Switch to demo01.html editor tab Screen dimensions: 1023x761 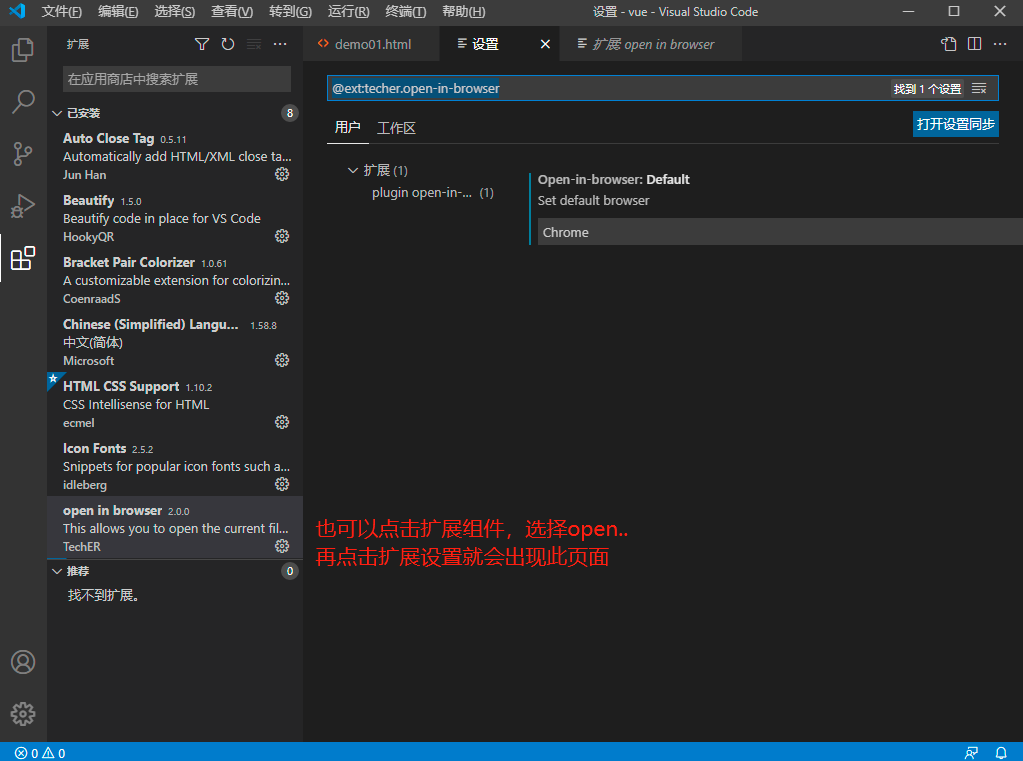coord(372,44)
